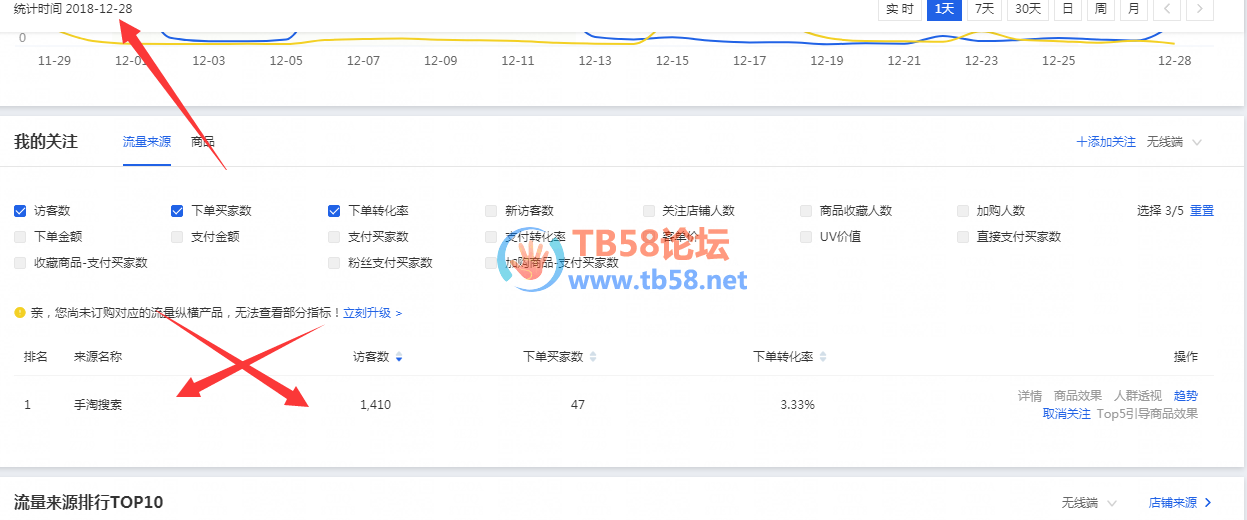Uncheck the 访客数 checkbox
The height and width of the screenshot is (520, 1247).
pos(20,211)
